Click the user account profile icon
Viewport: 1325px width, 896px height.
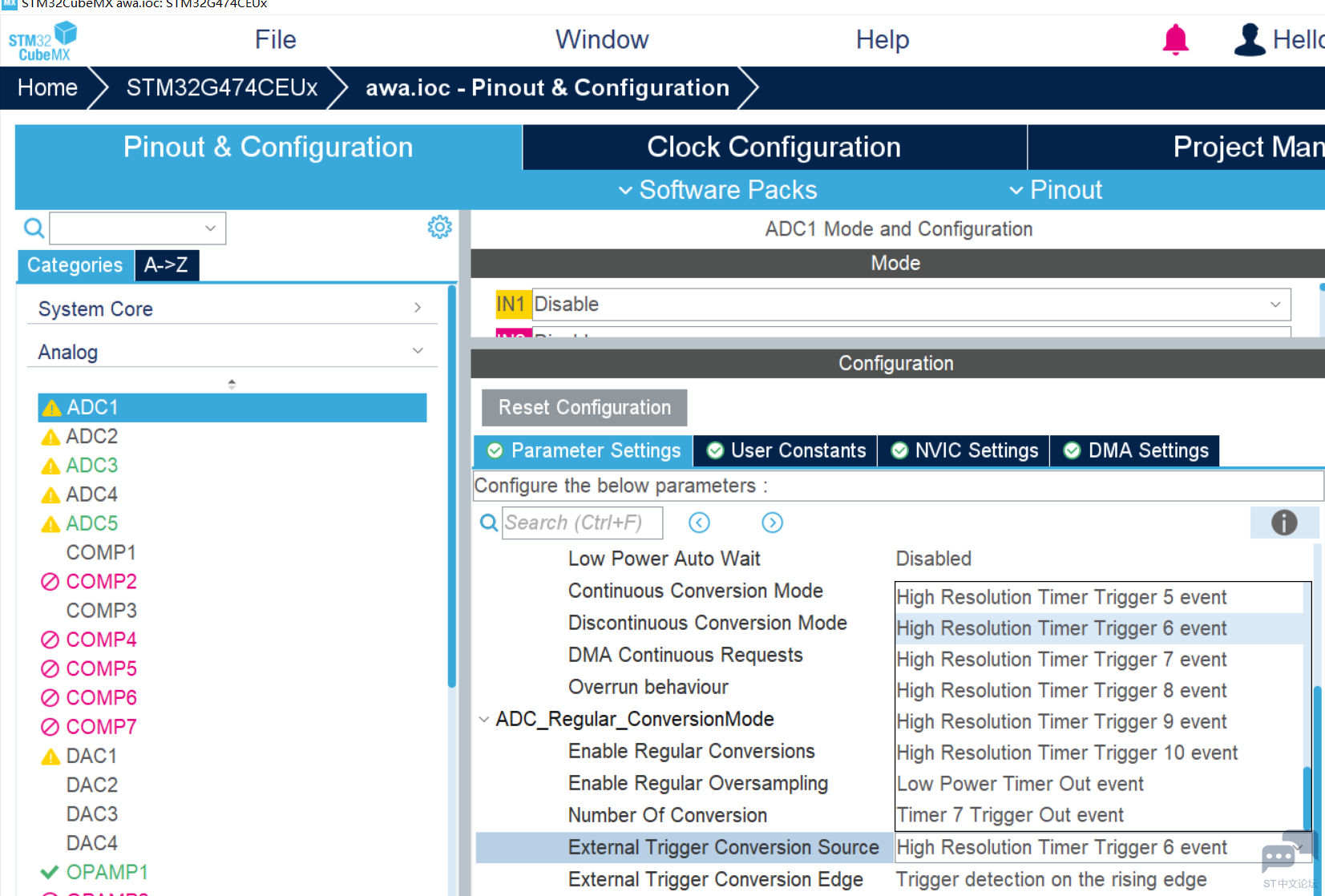click(1250, 39)
